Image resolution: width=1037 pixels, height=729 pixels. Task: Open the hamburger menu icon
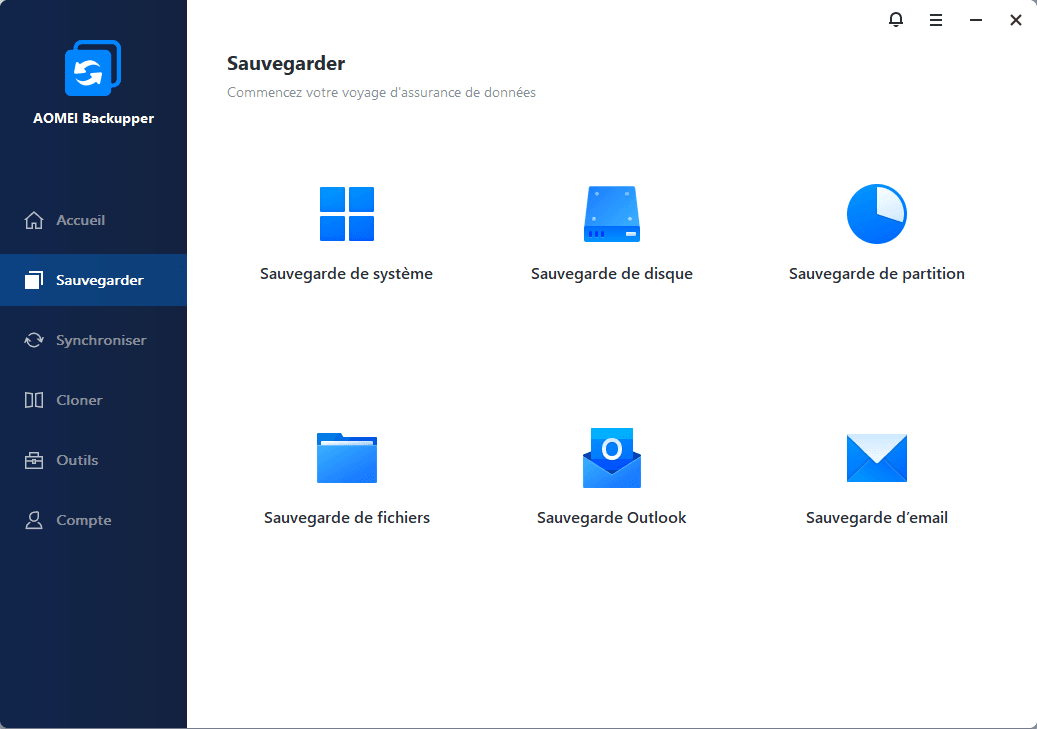(936, 21)
